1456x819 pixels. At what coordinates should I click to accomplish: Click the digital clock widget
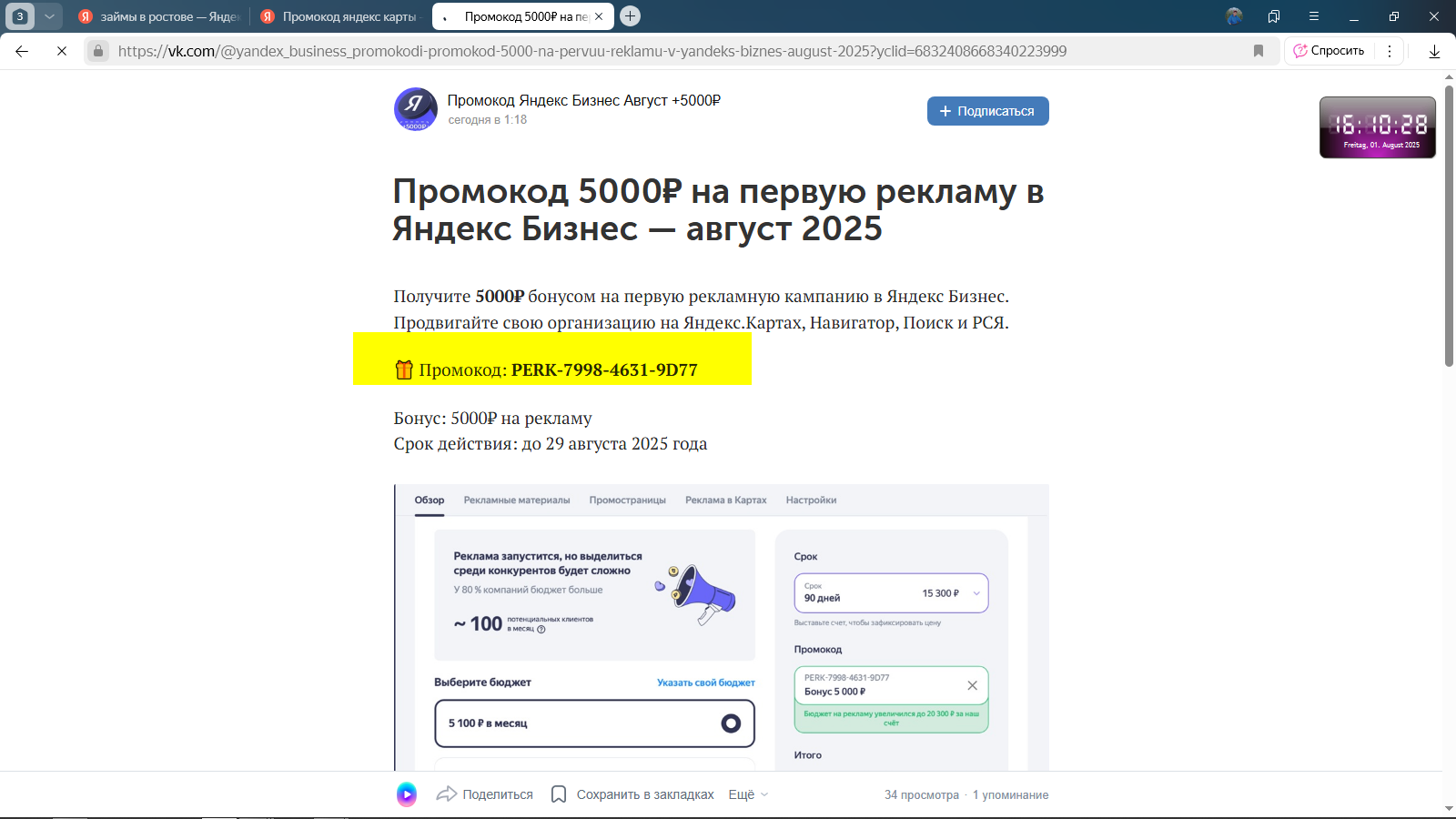(1378, 127)
